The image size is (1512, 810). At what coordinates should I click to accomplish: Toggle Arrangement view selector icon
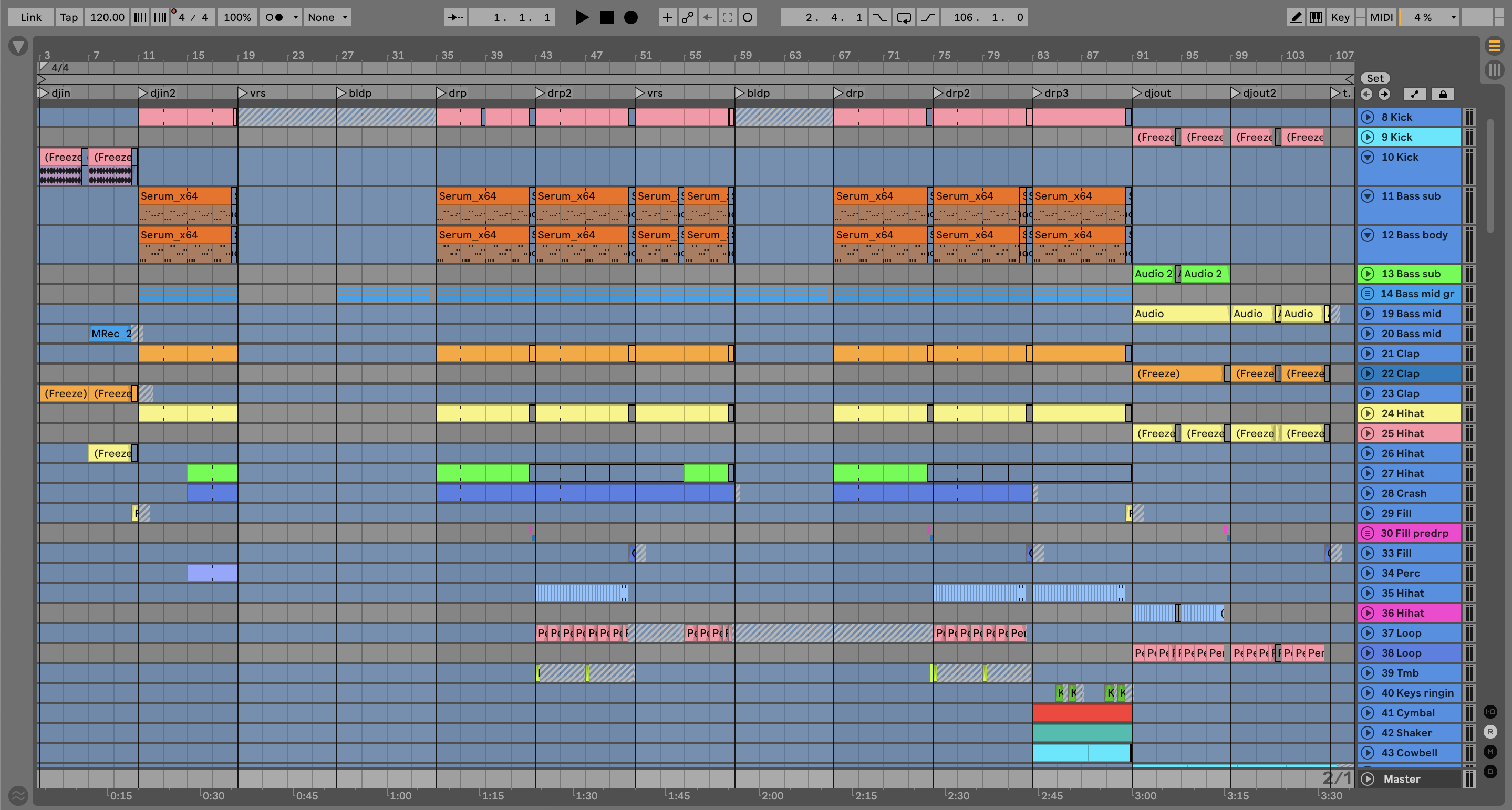(1494, 45)
